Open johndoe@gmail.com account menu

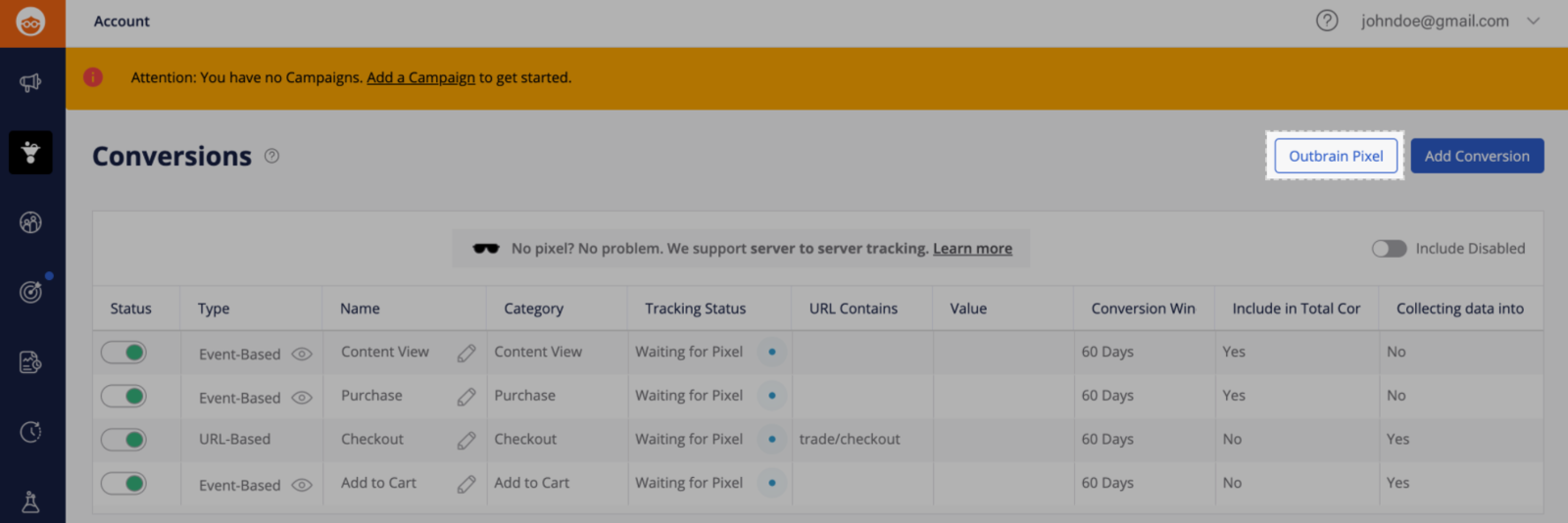1435,21
